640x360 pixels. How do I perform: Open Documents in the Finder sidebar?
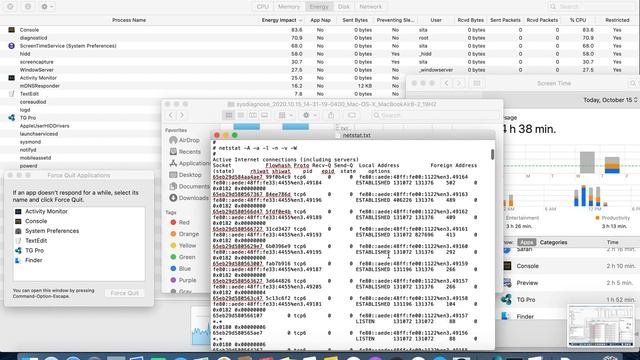[x=189, y=186]
